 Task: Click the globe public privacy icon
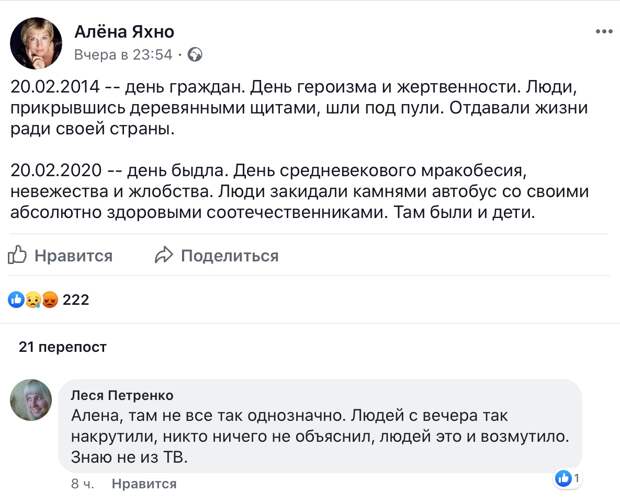click(x=195, y=54)
